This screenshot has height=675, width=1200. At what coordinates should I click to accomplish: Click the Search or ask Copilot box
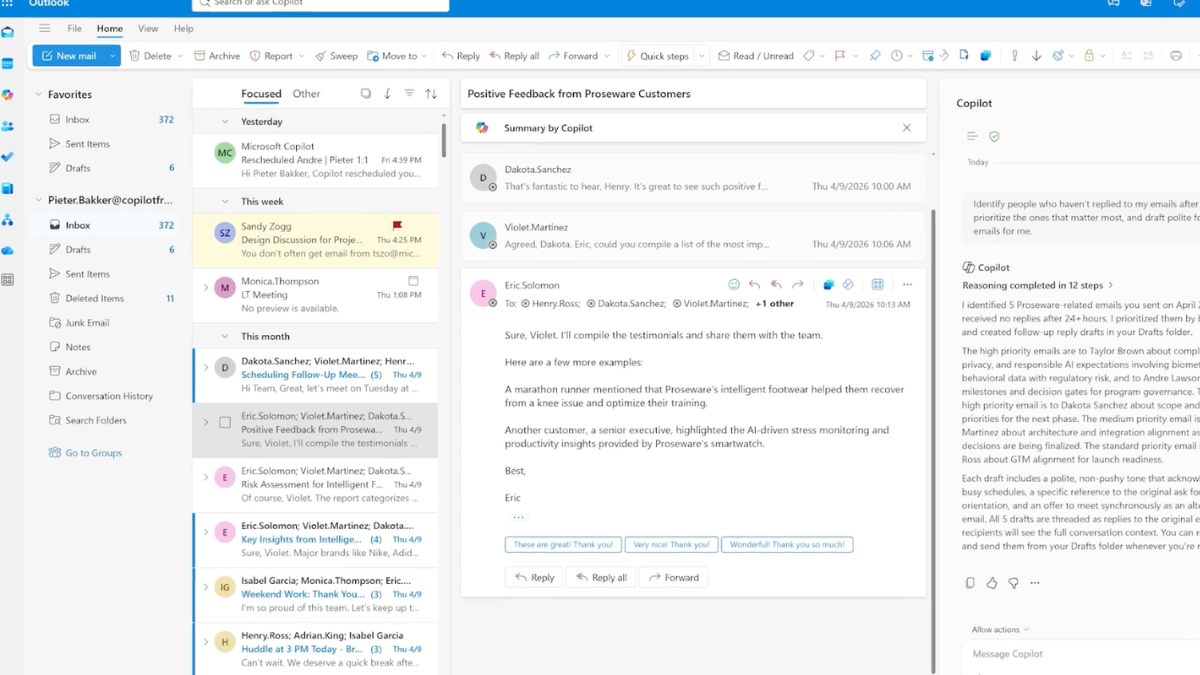[x=320, y=4]
